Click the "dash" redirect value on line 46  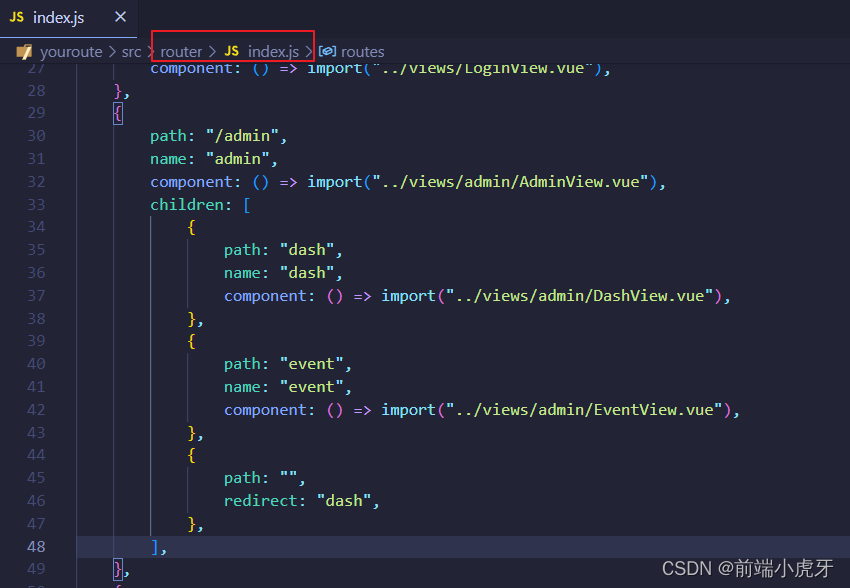(344, 501)
